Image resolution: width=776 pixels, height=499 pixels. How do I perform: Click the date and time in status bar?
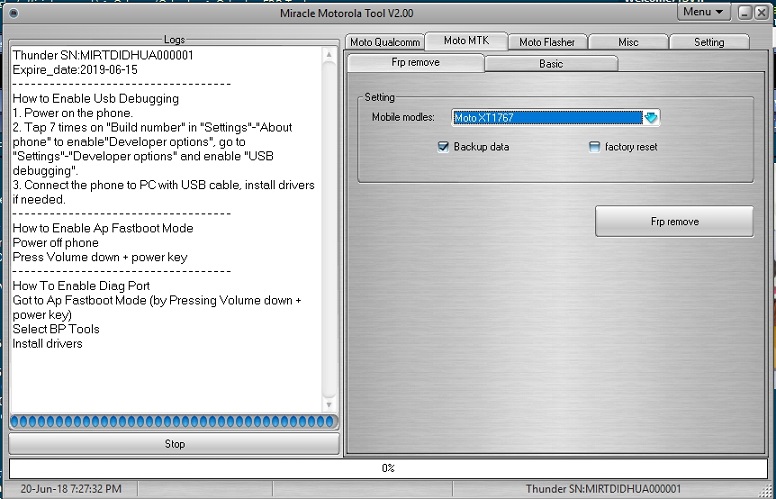[x=71, y=489]
